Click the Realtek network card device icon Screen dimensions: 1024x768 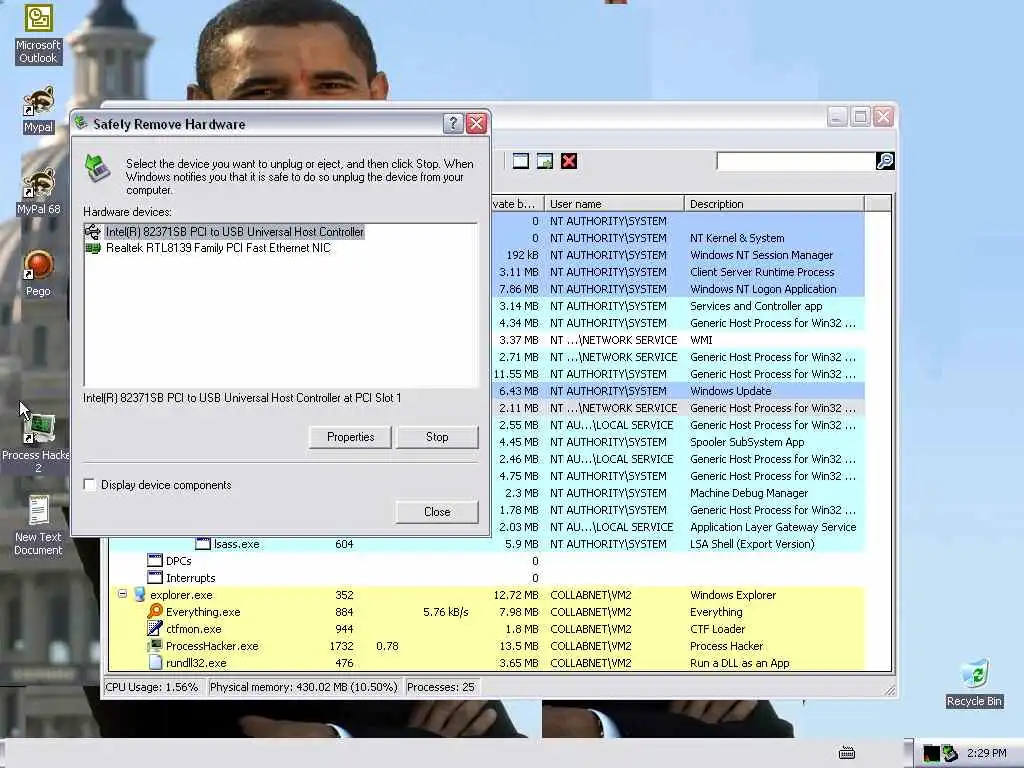point(93,248)
